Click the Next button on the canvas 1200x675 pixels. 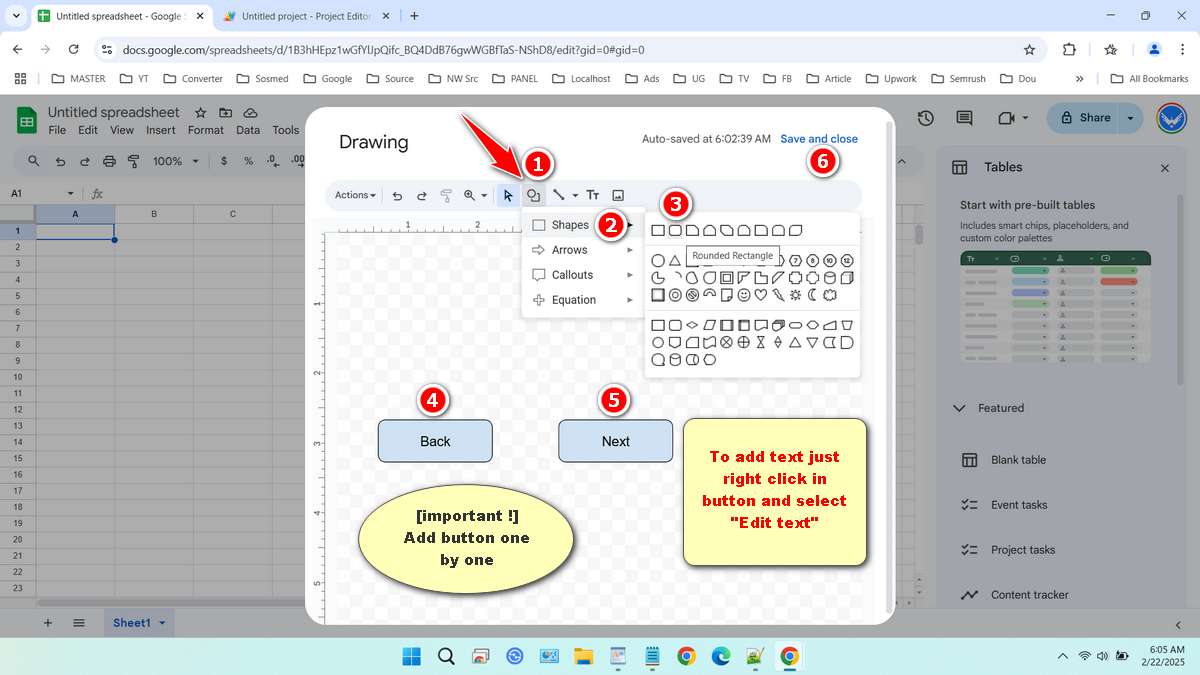pyautogui.click(x=615, y=441)
